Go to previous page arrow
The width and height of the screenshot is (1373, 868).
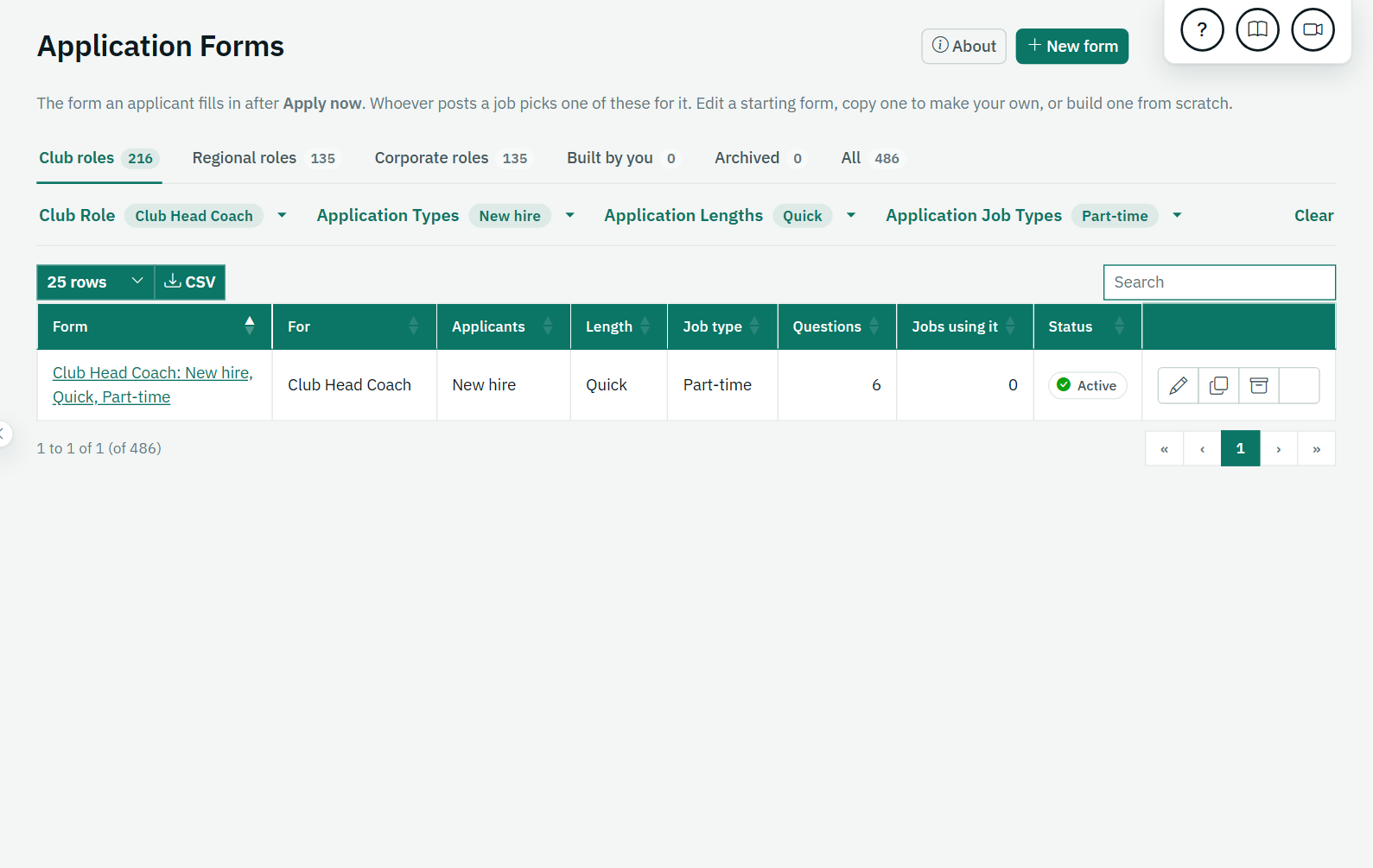[1202, 448]
